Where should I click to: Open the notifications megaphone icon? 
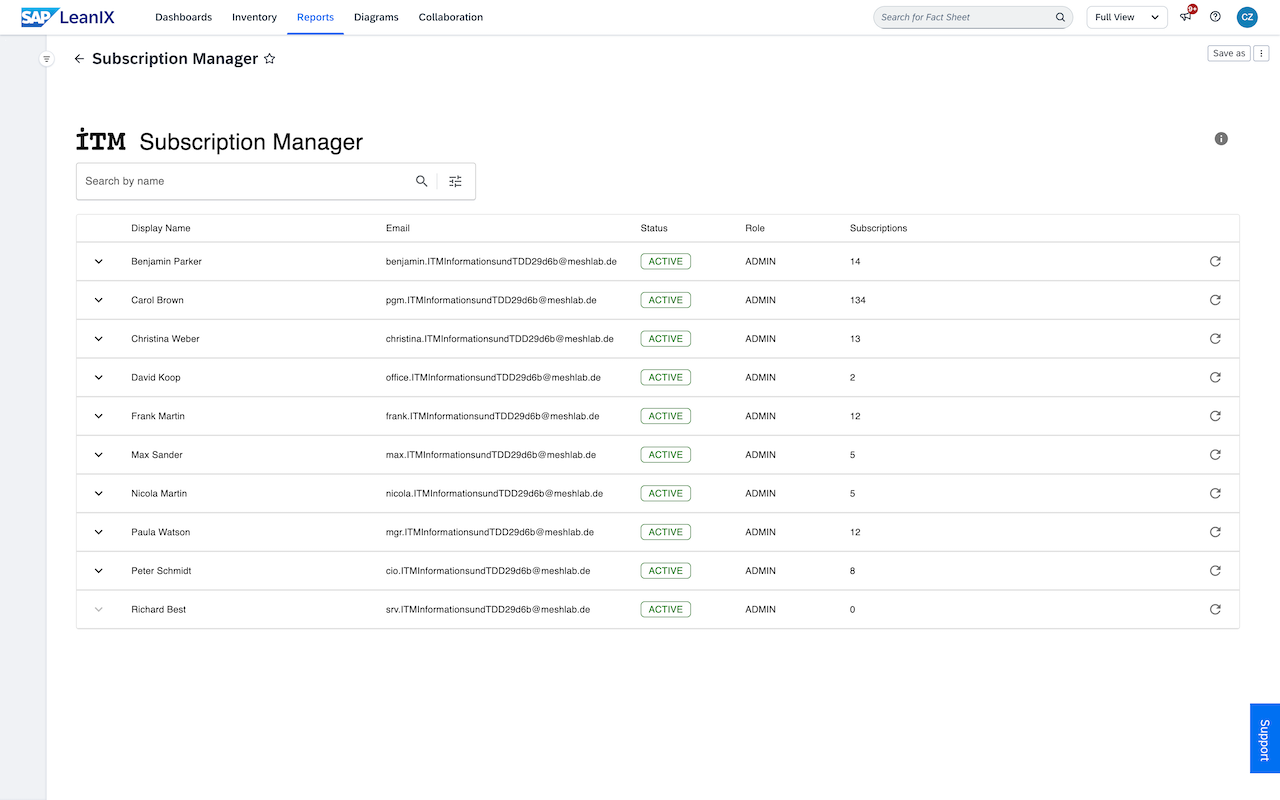(1186, 17)
